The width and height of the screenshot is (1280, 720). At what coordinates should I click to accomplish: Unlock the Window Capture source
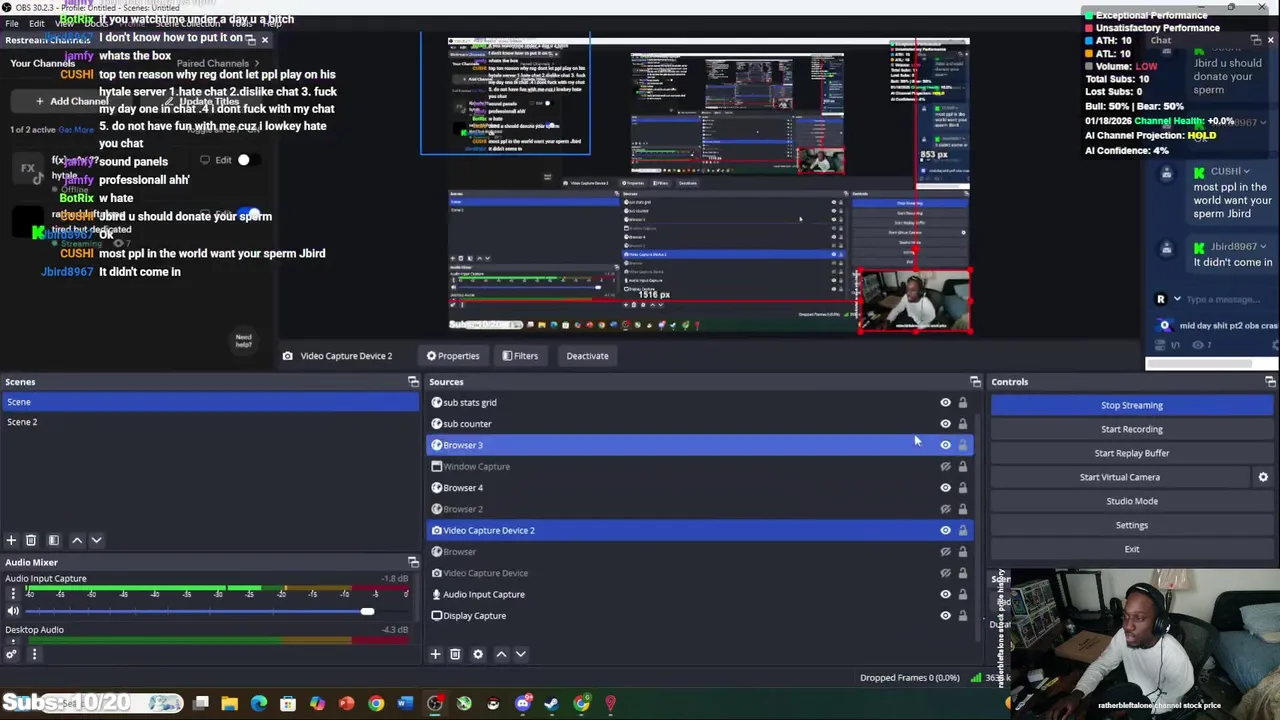963,467
